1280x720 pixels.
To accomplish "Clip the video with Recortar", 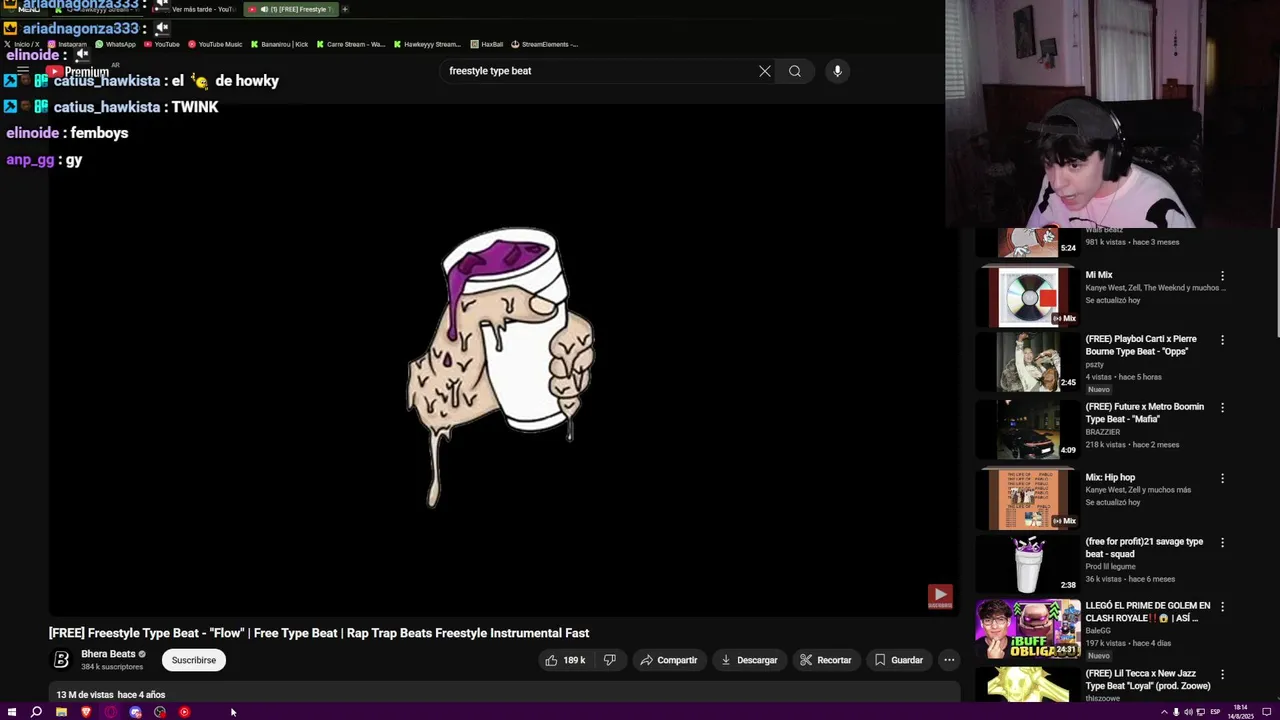I will [x=825, y=660].
